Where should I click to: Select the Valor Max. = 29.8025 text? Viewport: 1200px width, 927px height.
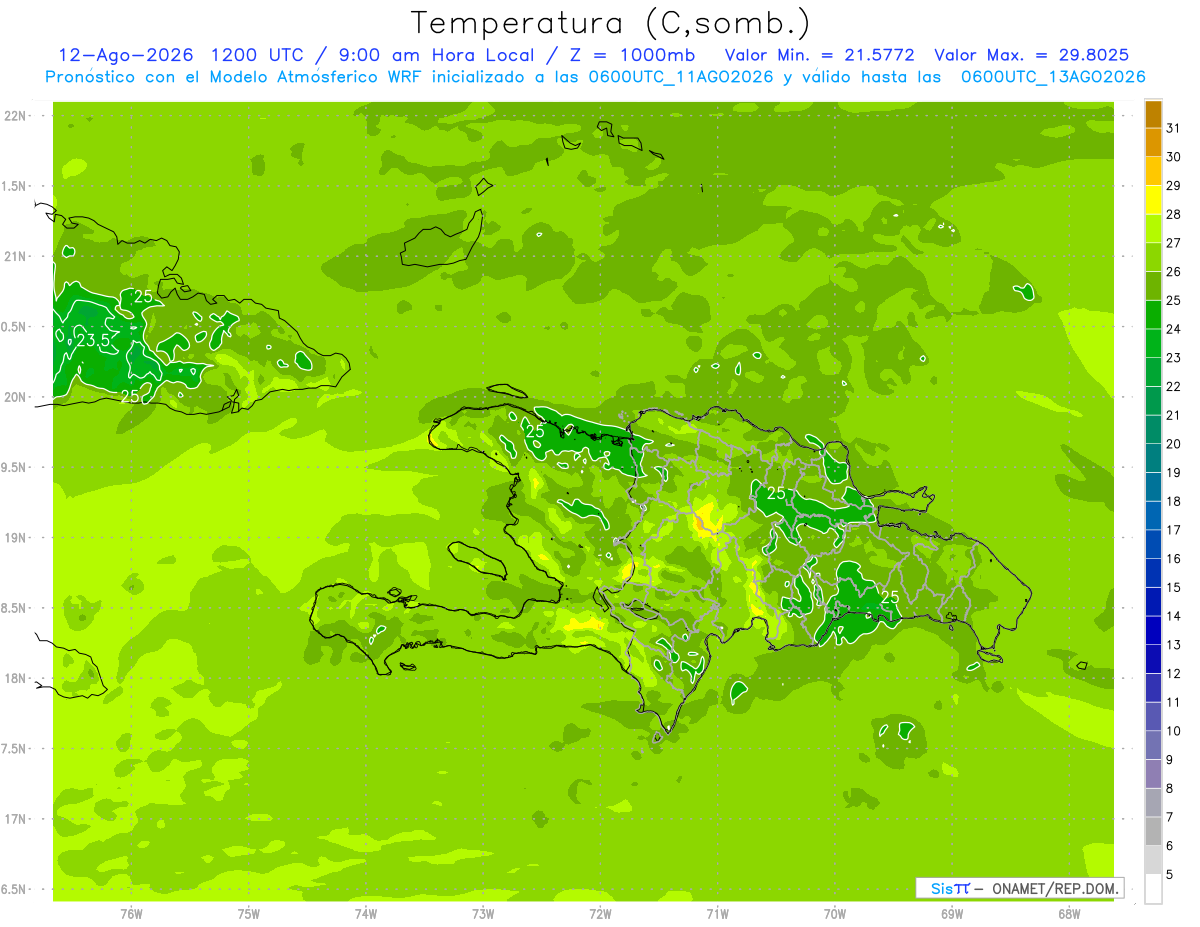pyautogui.click(x=1031, y=55)
